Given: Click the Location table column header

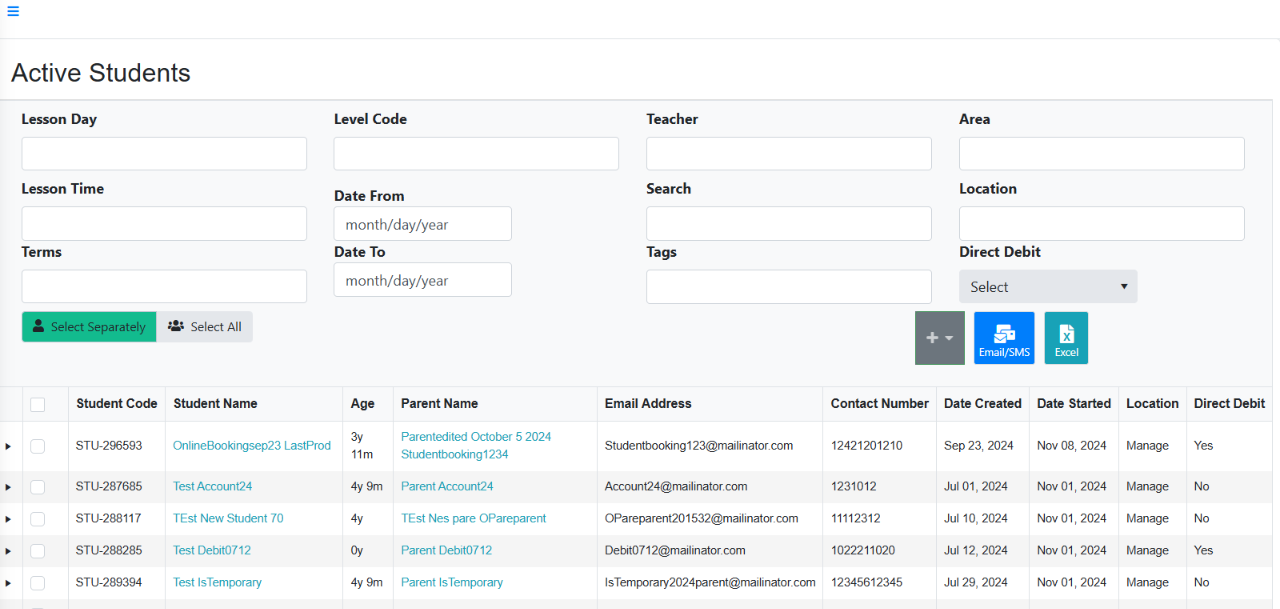Looking at the screenshot, I should pyautogui.click(x=1152, y=404).
